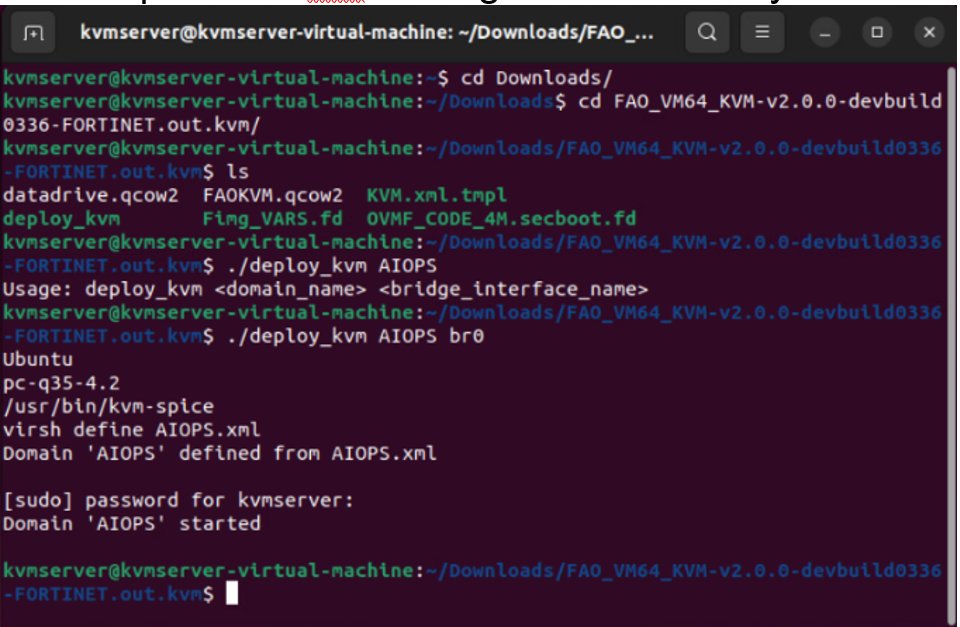Click the blinking terminal cursor
The width and height of the screenshot is (960, 627).
(x=232, y=593)
